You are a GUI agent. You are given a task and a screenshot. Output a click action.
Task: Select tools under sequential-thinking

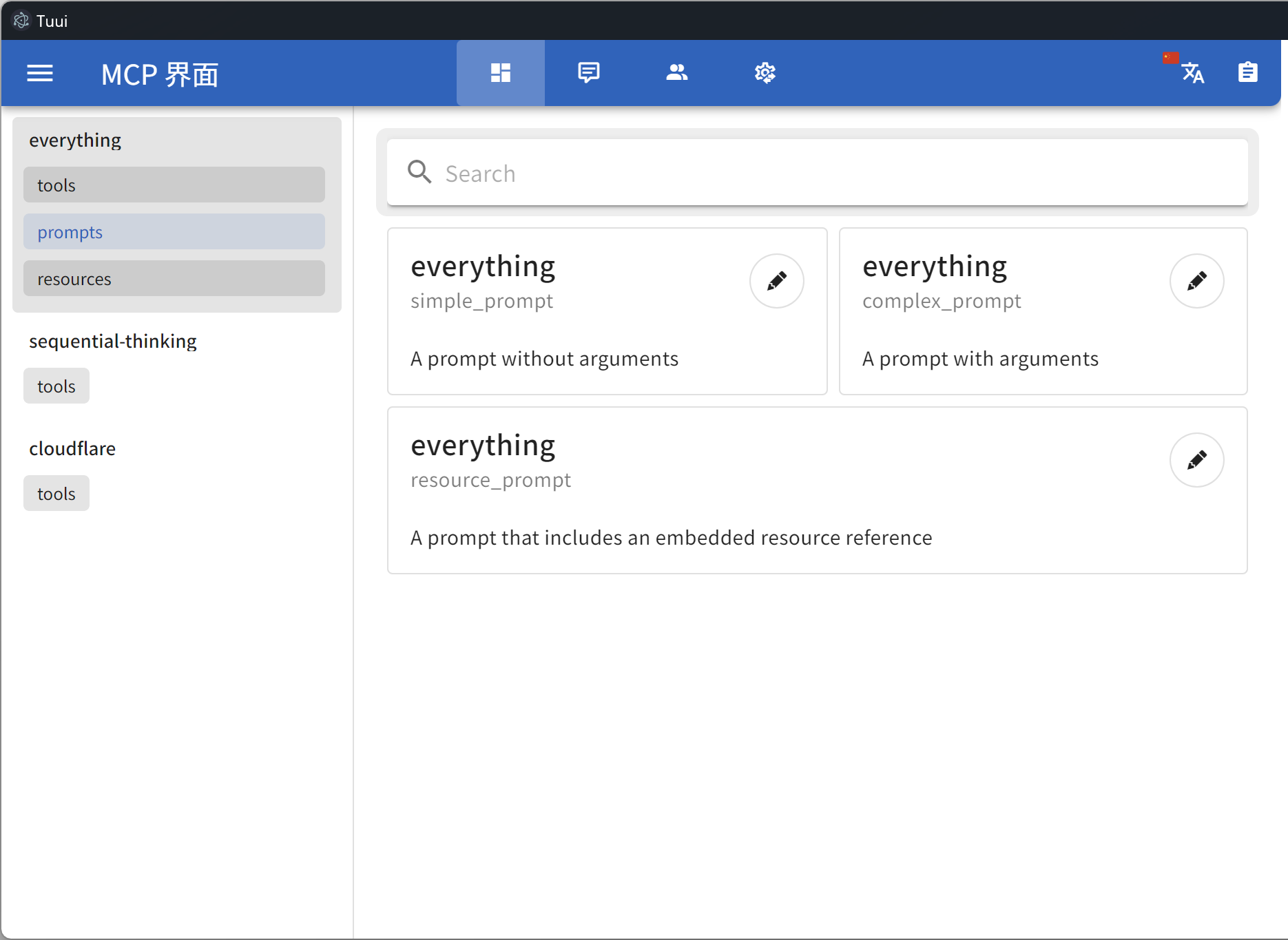[56, 386]
